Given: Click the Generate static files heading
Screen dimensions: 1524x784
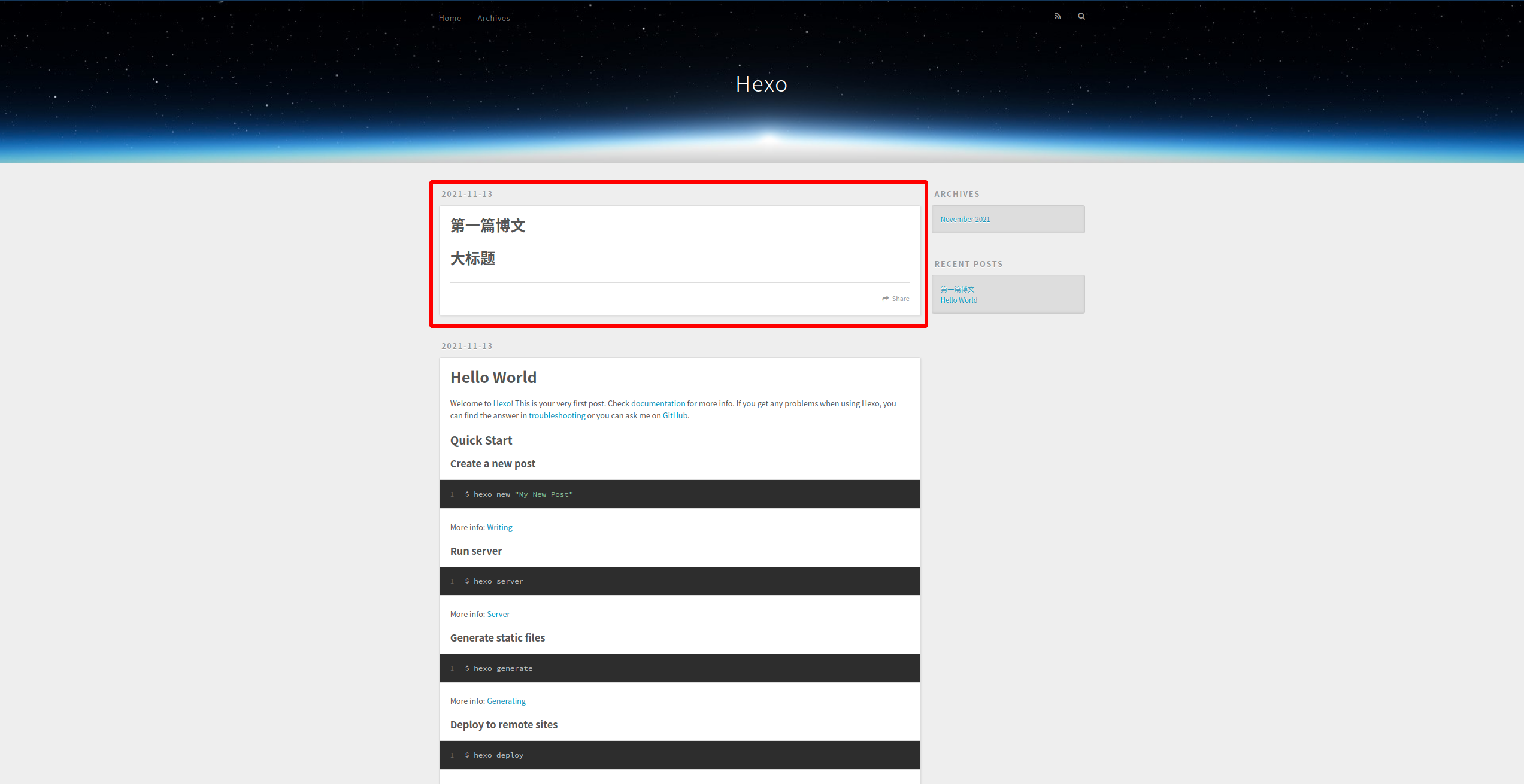Looking at the screenshot, I should 497,638.
